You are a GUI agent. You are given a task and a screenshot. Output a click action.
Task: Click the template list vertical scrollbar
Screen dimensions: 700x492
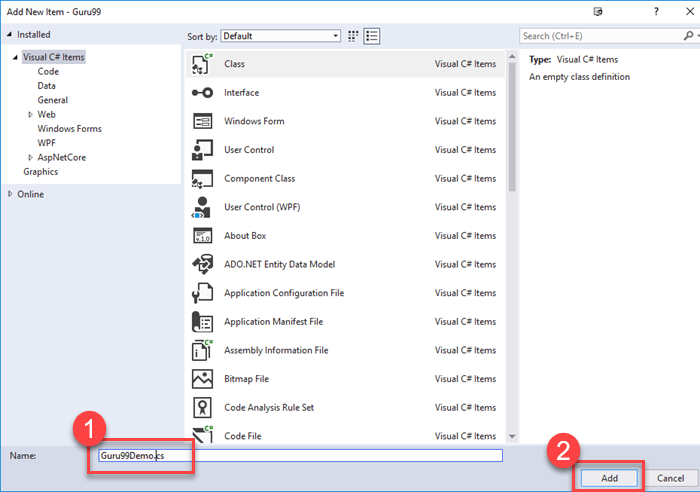(513, 240)
